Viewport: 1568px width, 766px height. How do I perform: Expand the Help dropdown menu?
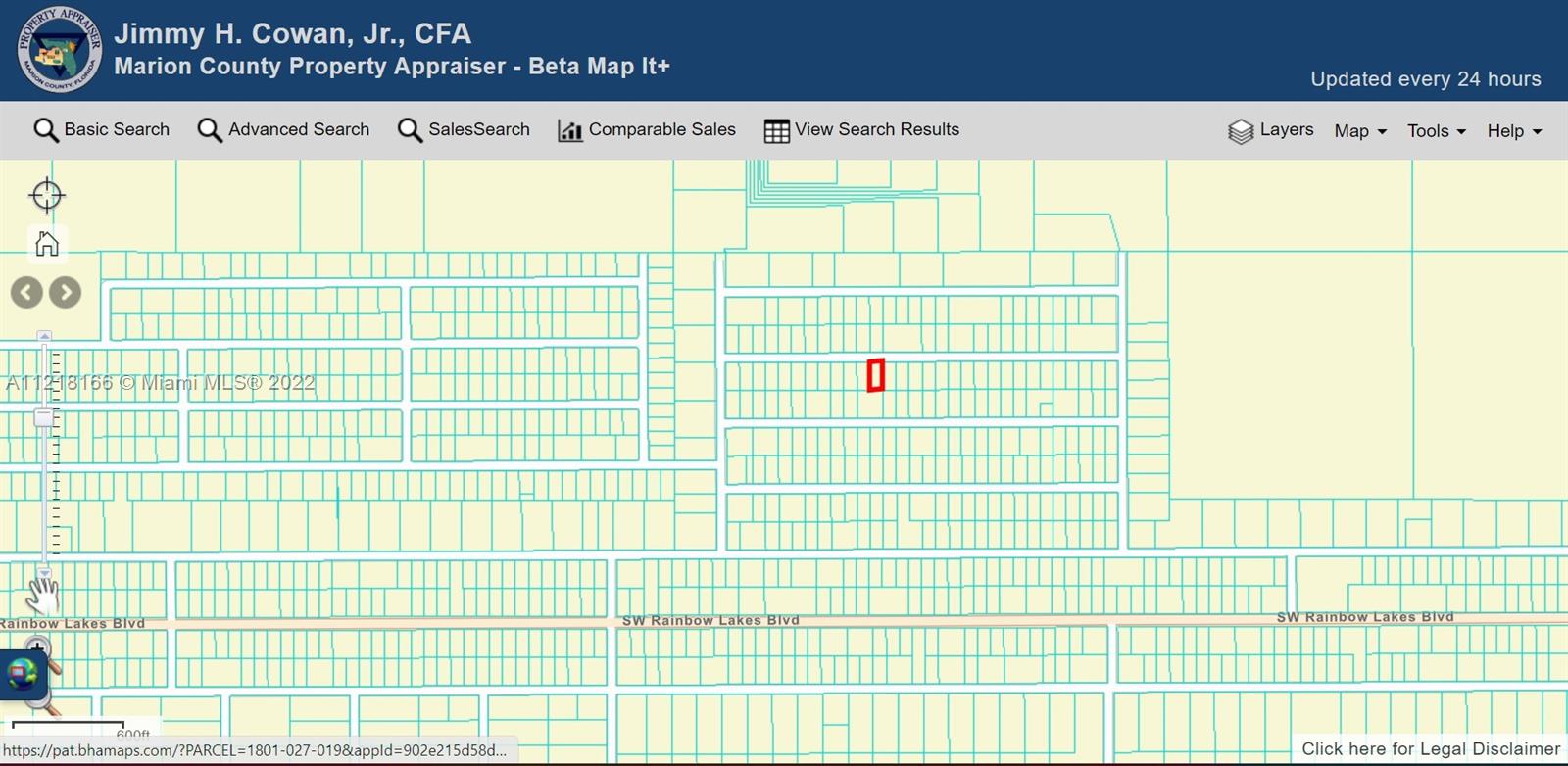[1514, 131]
